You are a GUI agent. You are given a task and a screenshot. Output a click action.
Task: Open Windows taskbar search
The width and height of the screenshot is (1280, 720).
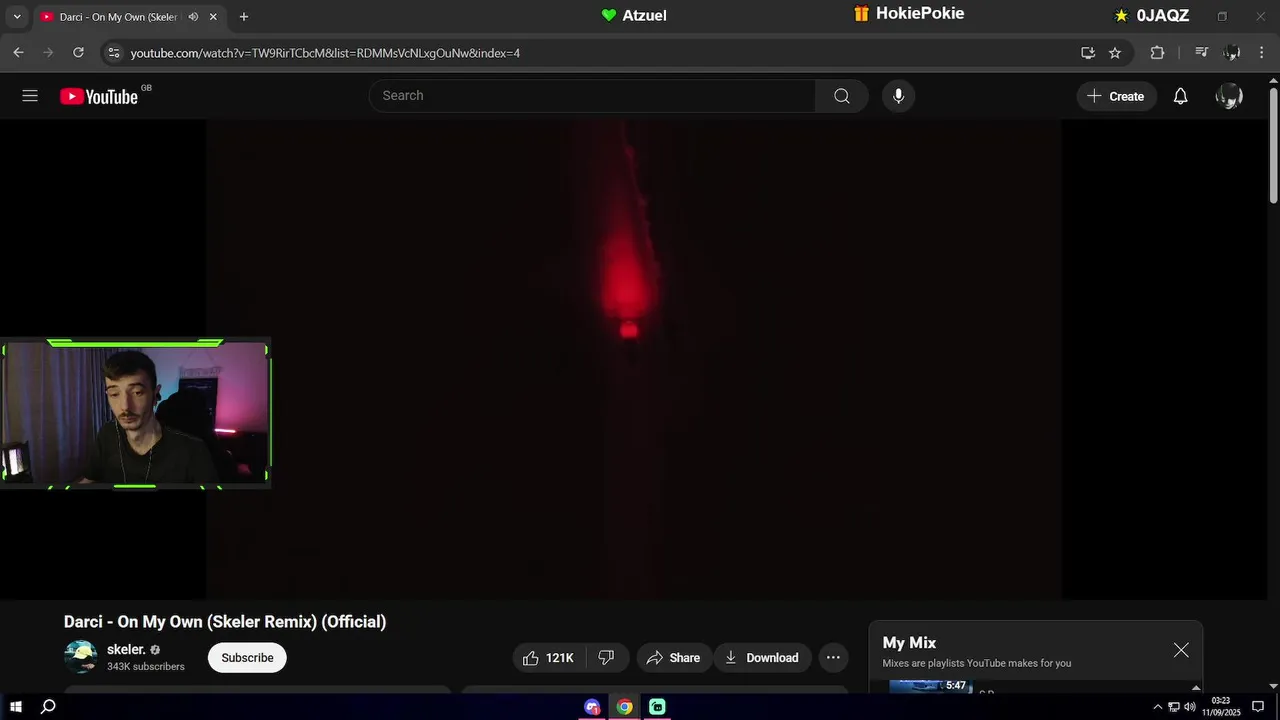[x=47, y=707]
